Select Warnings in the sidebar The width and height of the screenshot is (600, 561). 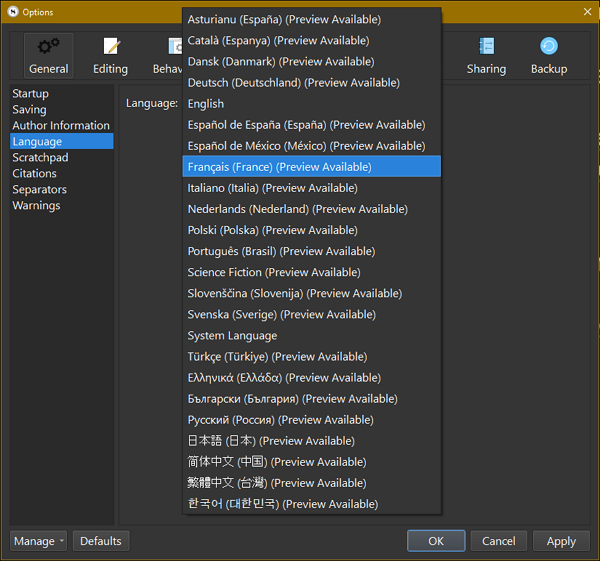(62, 205)
